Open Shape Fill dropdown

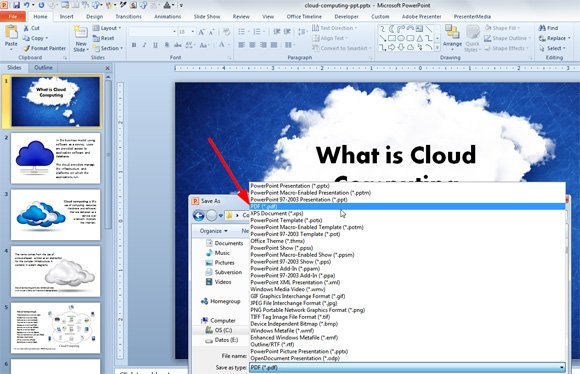pos(502,28)
